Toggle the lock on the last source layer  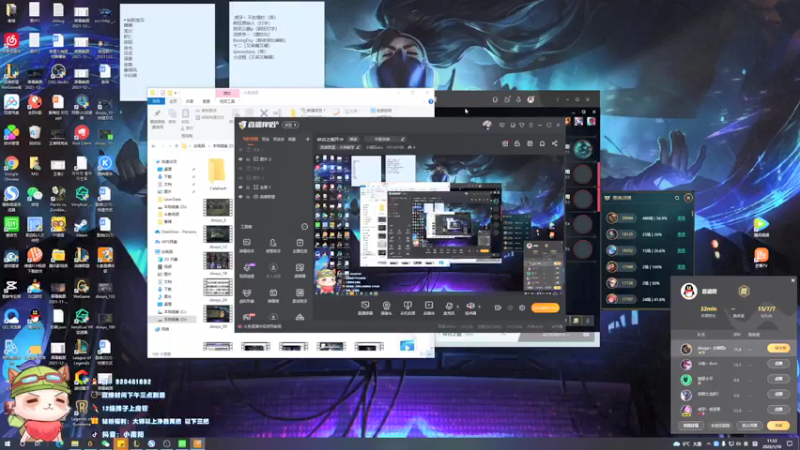point(248,196)
